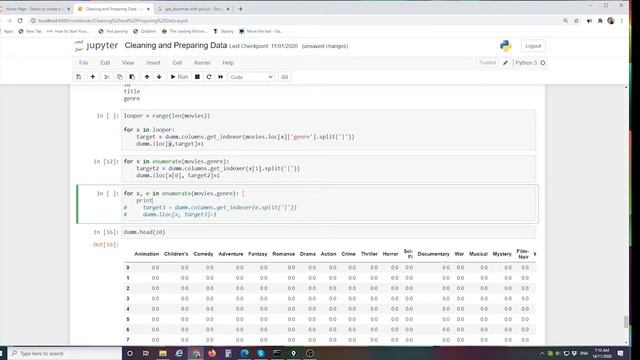
Task: Open the View menu
Action: tap(128, 62)
